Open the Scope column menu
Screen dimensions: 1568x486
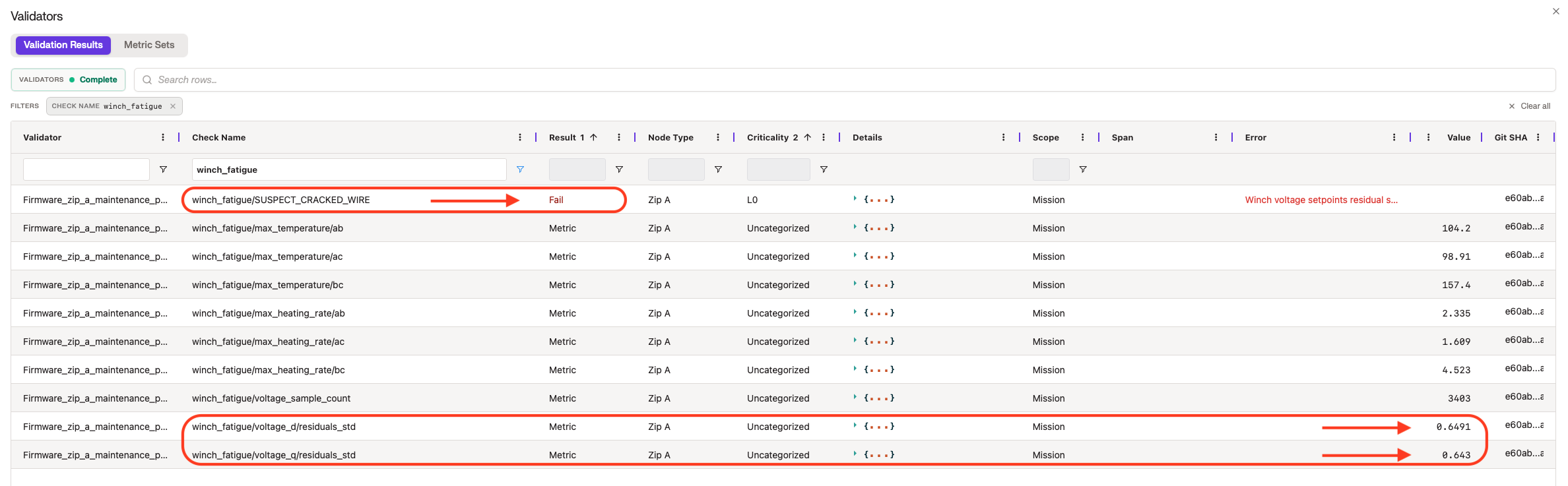pos(1083,137)
